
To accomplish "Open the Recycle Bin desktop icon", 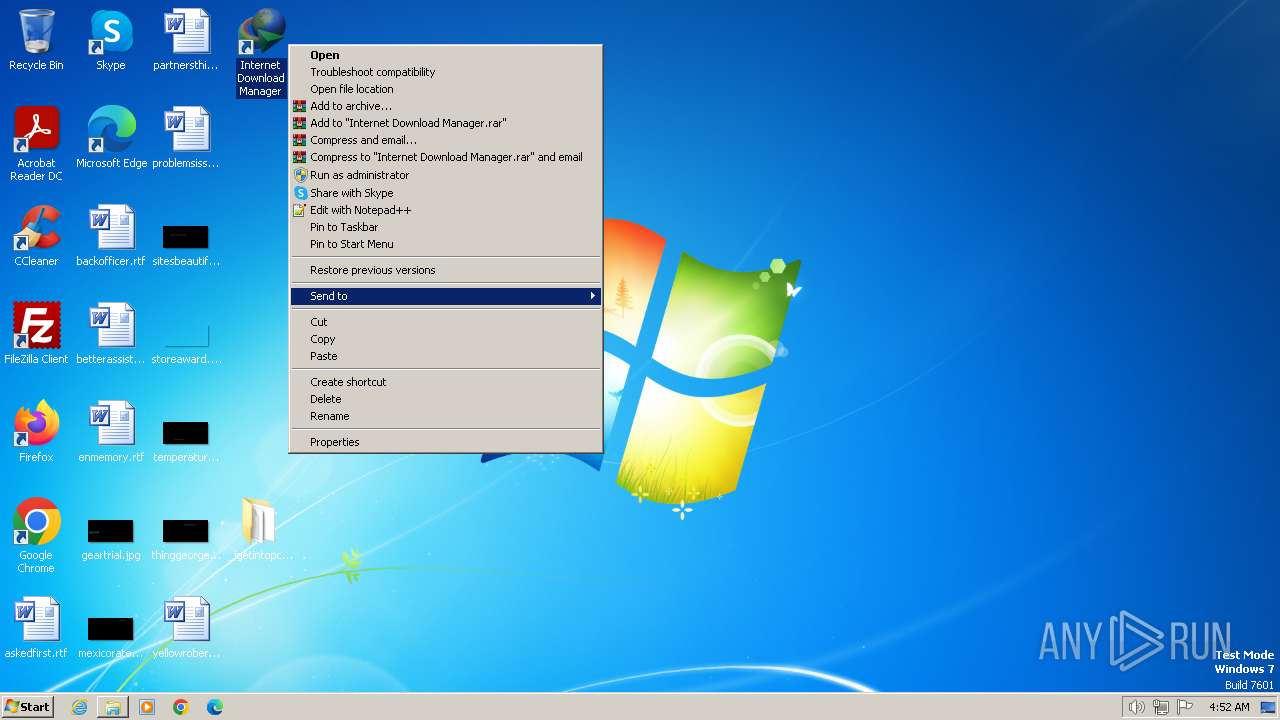I will coord(36,40).
